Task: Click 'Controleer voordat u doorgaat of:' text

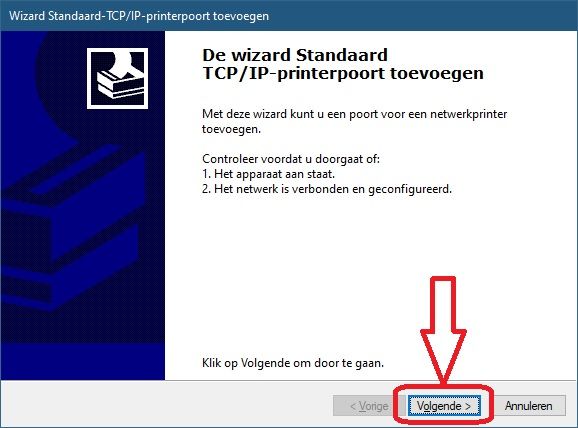Action: tap(291, 159)
